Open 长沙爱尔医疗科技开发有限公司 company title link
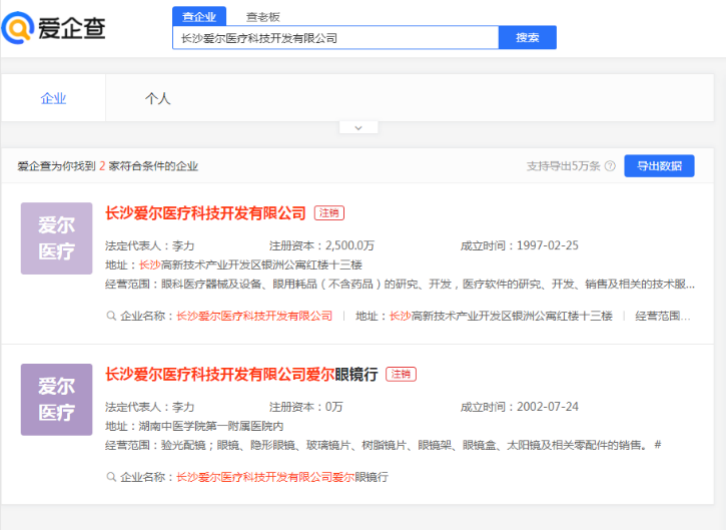Screen dimensions: 728x532 click(x=206, y=213)
